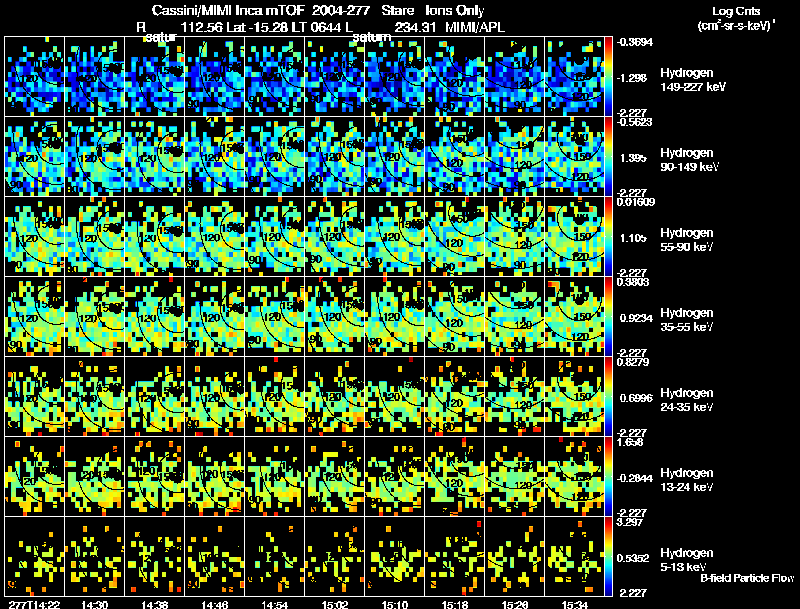Open the 5-13 keV image panel at 15:02
This screenshot has width=800, height=609.
[335, 557]
